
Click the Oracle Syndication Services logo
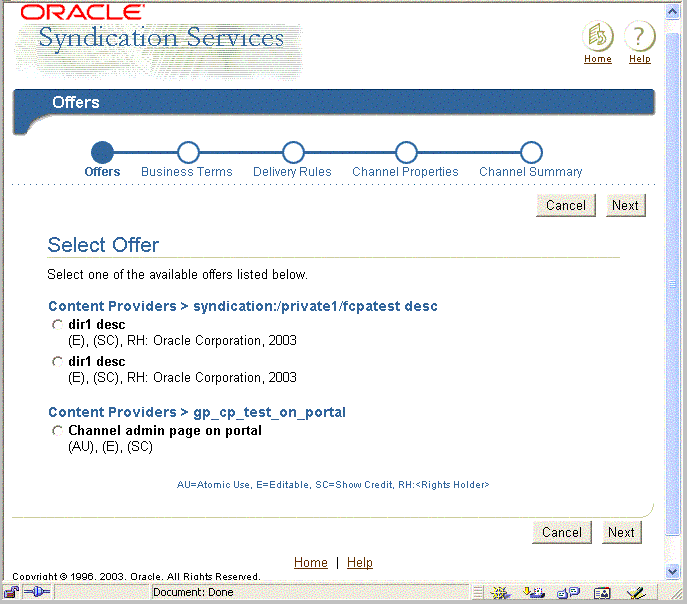(159, 42)
